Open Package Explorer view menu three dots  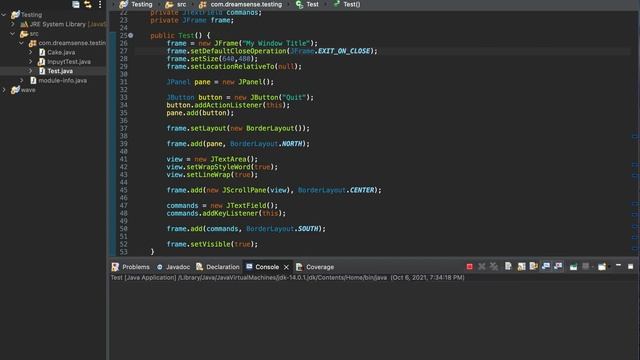click(x=100, y=4)
